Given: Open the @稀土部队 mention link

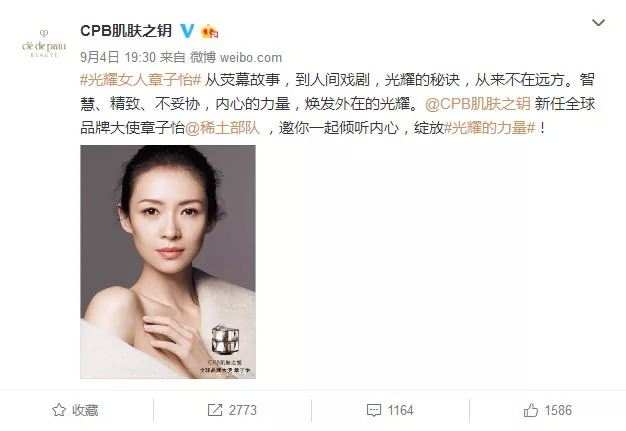Looking at the screenshot, I should click(222, 128).
